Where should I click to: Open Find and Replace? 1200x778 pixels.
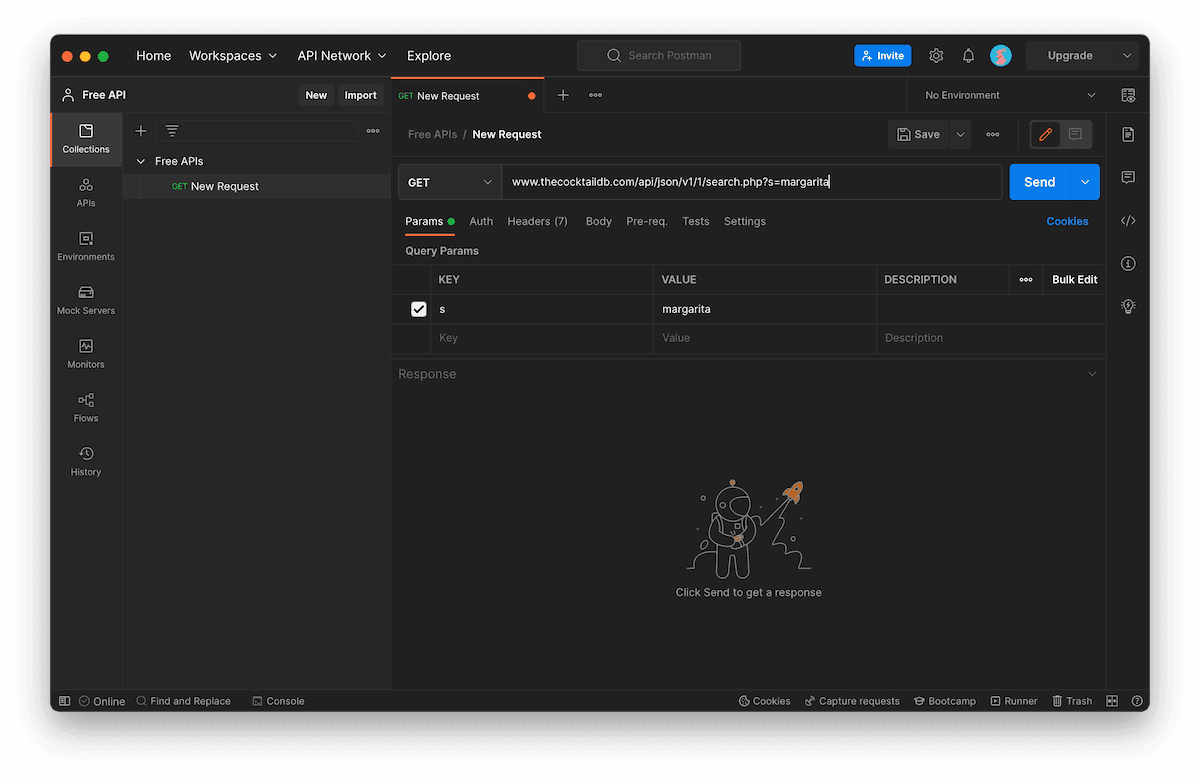pyautogui.click(x=183, y=701)
